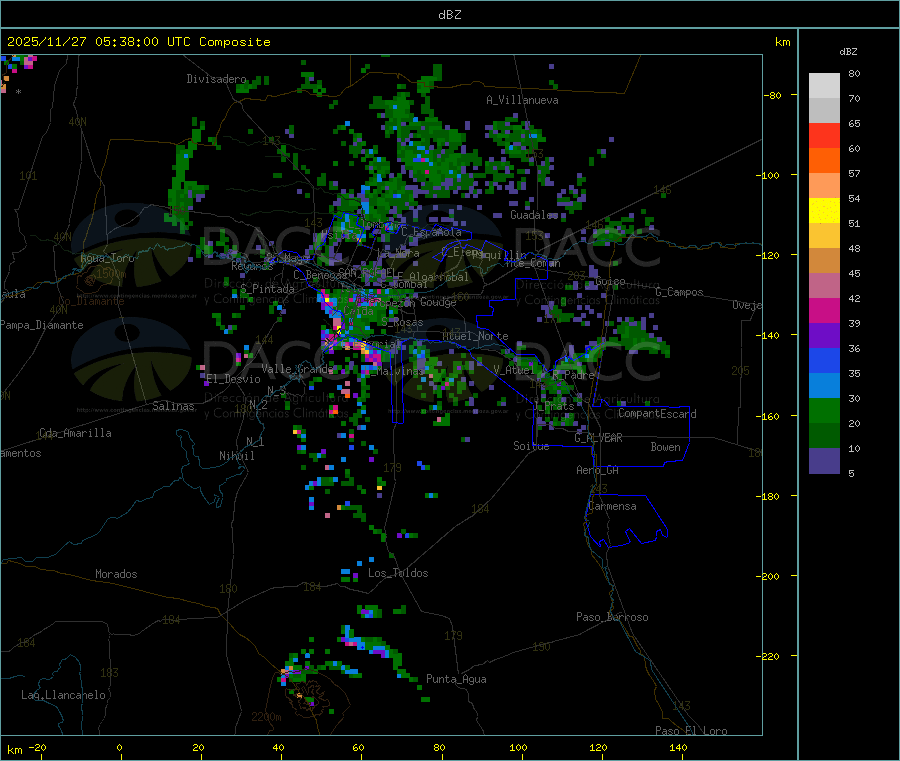This screenshot has height=761, width=900.
Task: Click the rose 45 dBZ legend swatch
Action: [824, 286]
